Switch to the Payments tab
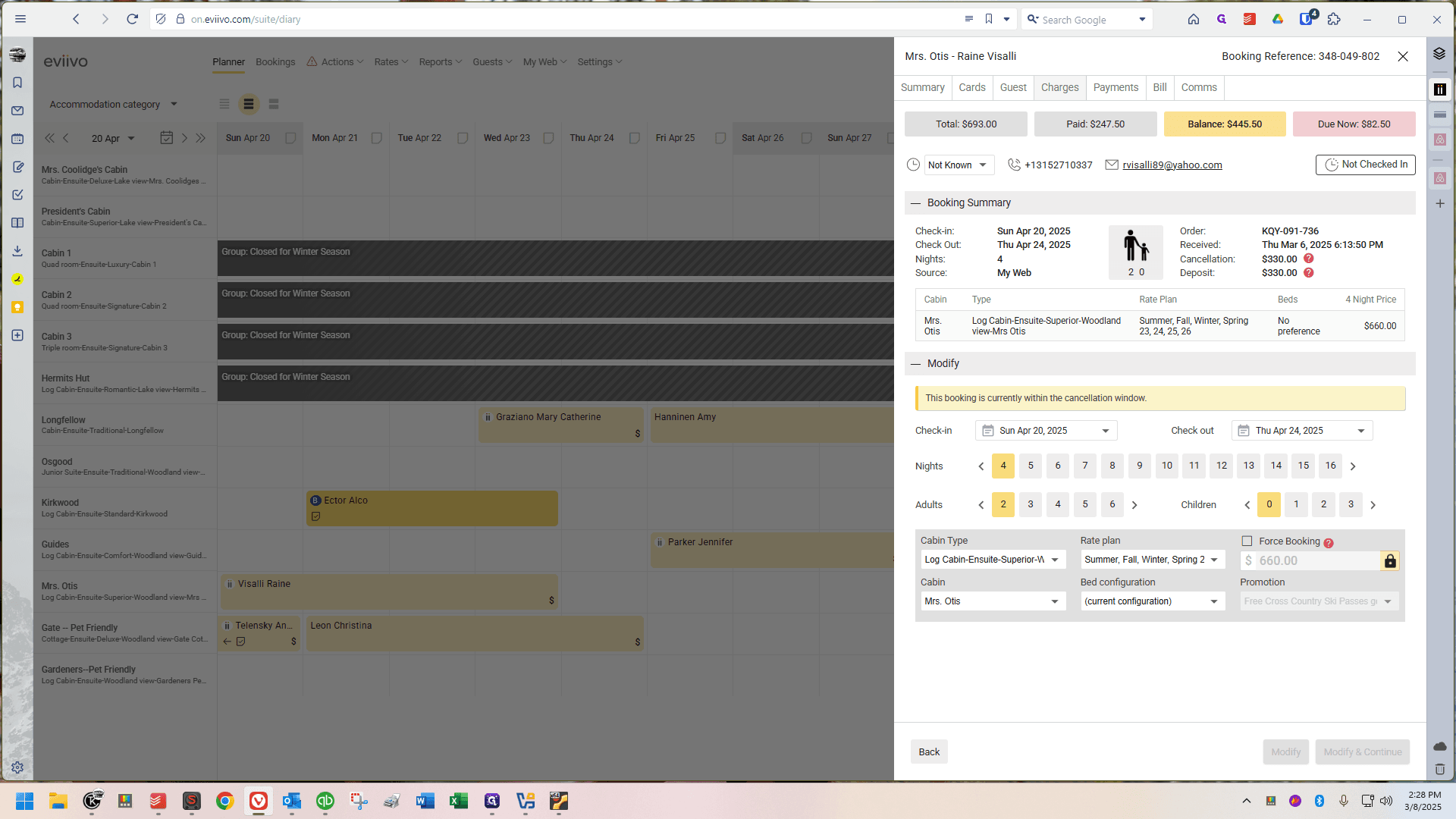 tap(1116, 87)
